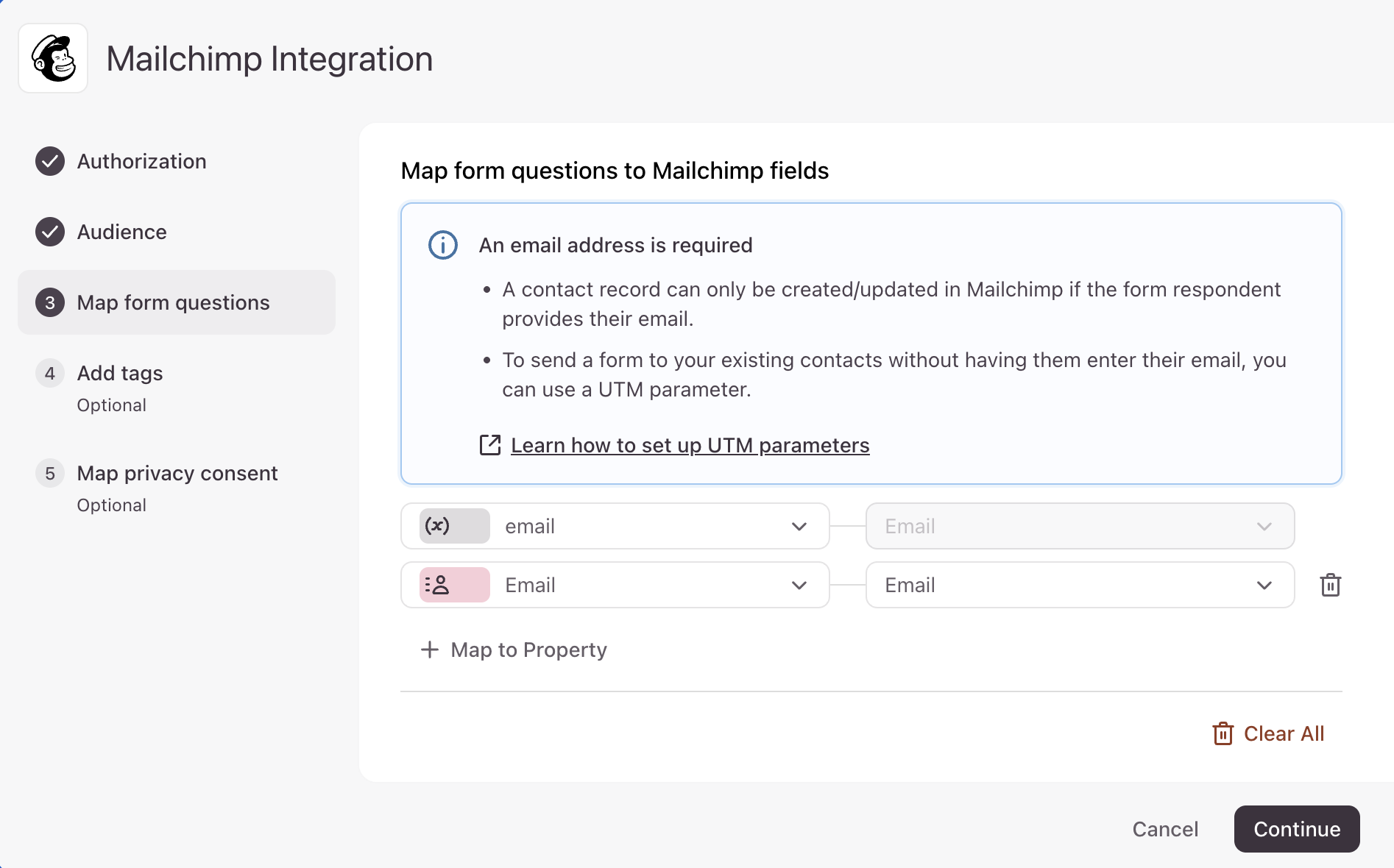
Task: Click the bullet about contact record creation
Action: pyautogui.click(x=891, y=304)
